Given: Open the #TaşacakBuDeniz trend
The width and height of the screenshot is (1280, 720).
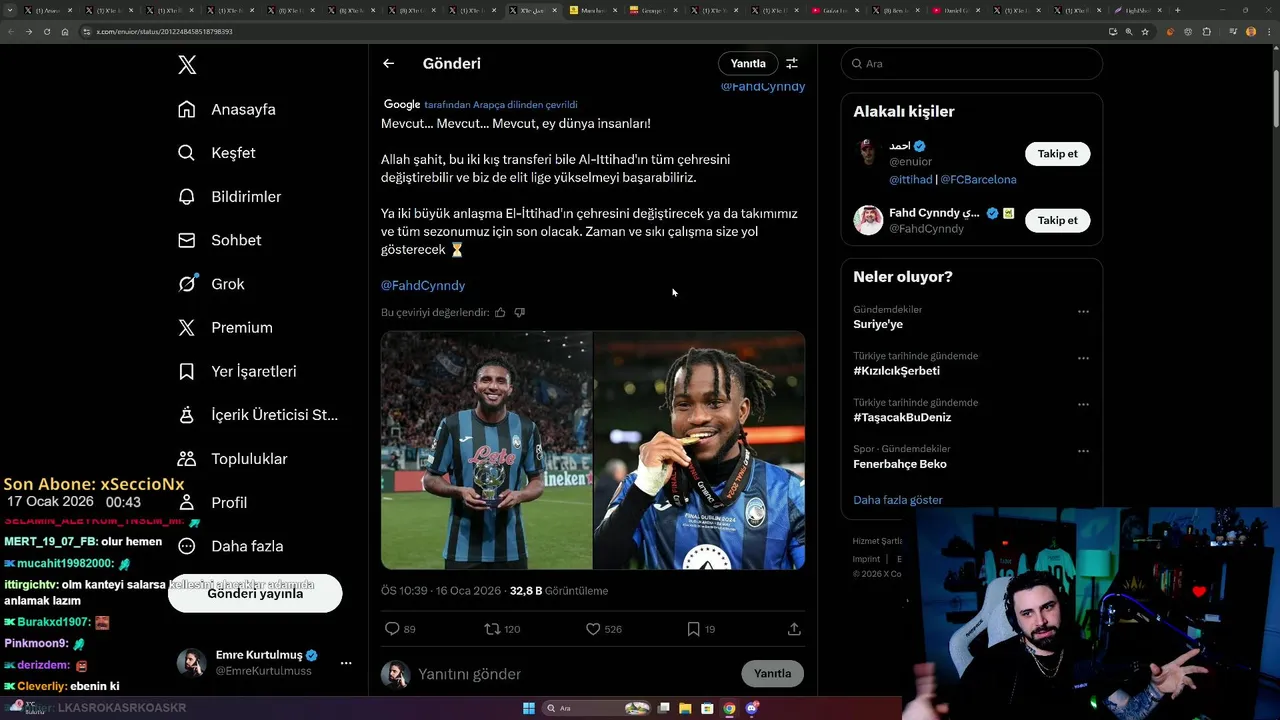Looking at the screenshot, I should pyautogui.click(x=902, y=418).
